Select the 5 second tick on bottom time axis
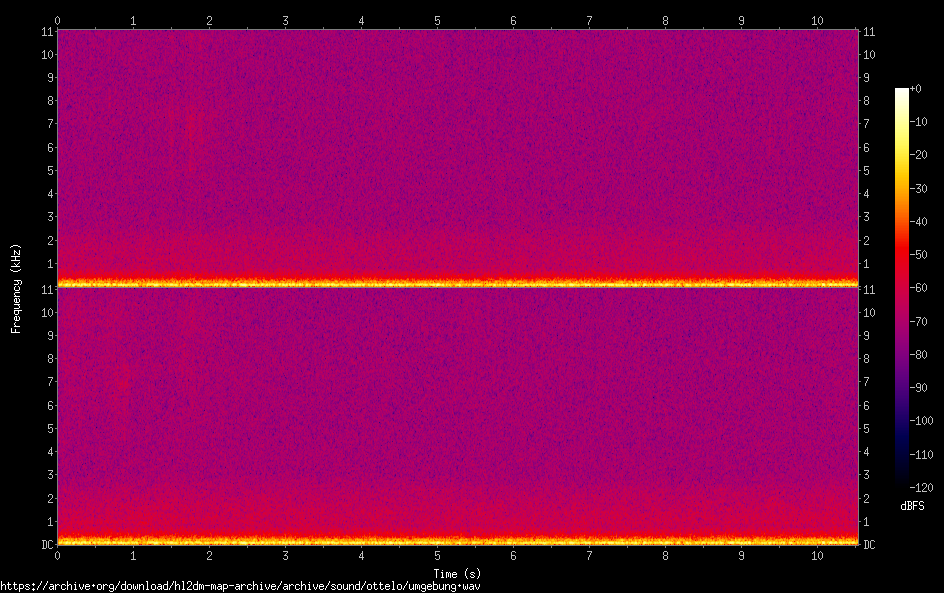 click(437, 555)
